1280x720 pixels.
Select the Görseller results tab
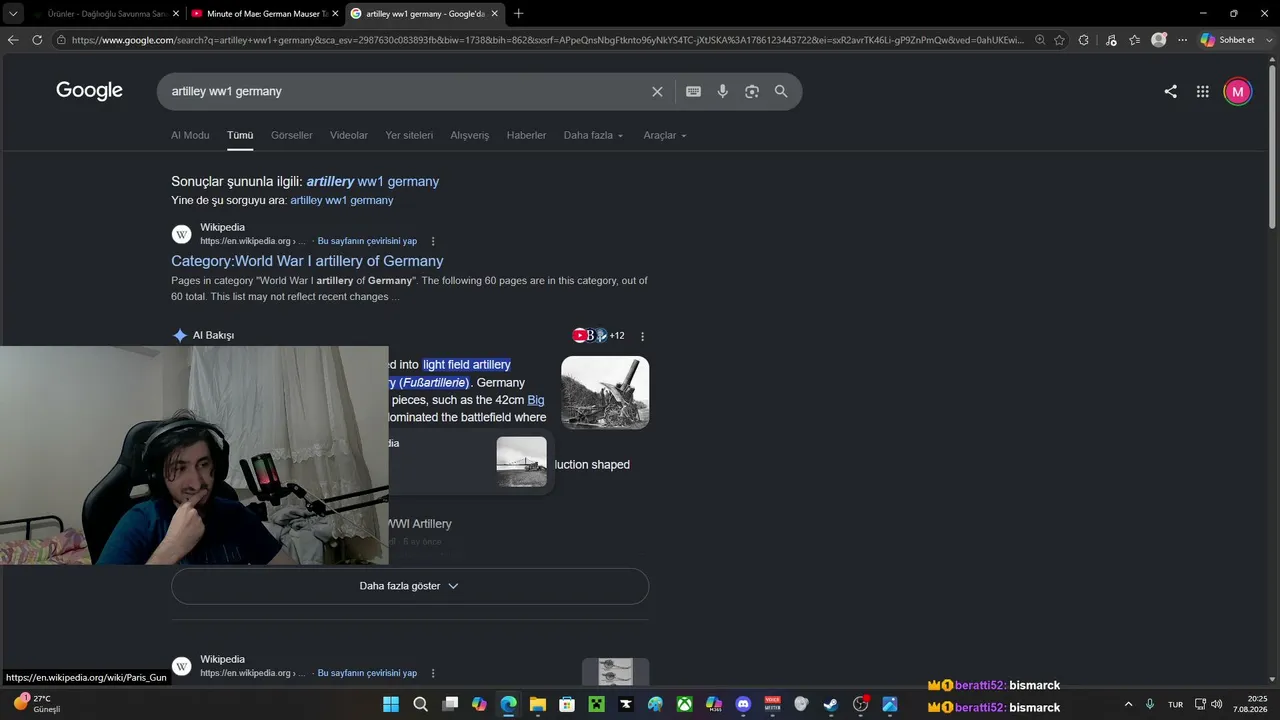(292, 135)
